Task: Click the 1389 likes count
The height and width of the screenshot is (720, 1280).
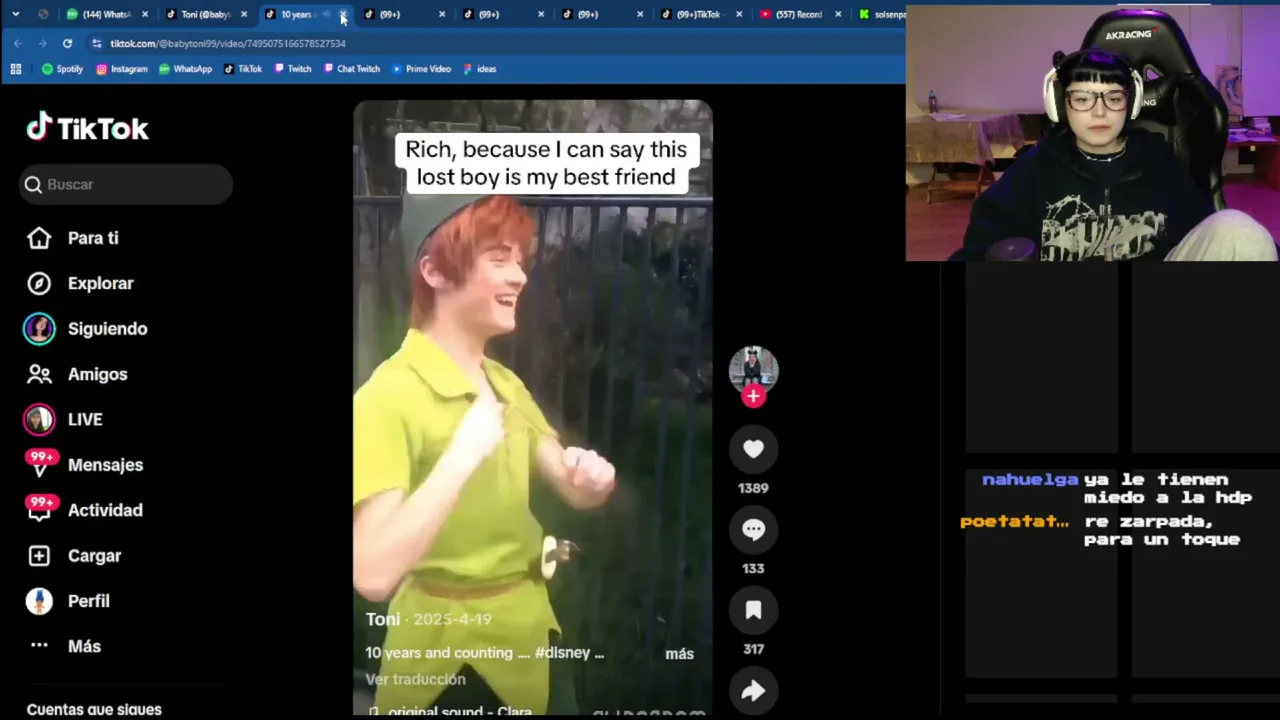Action: tap(753, 488)
